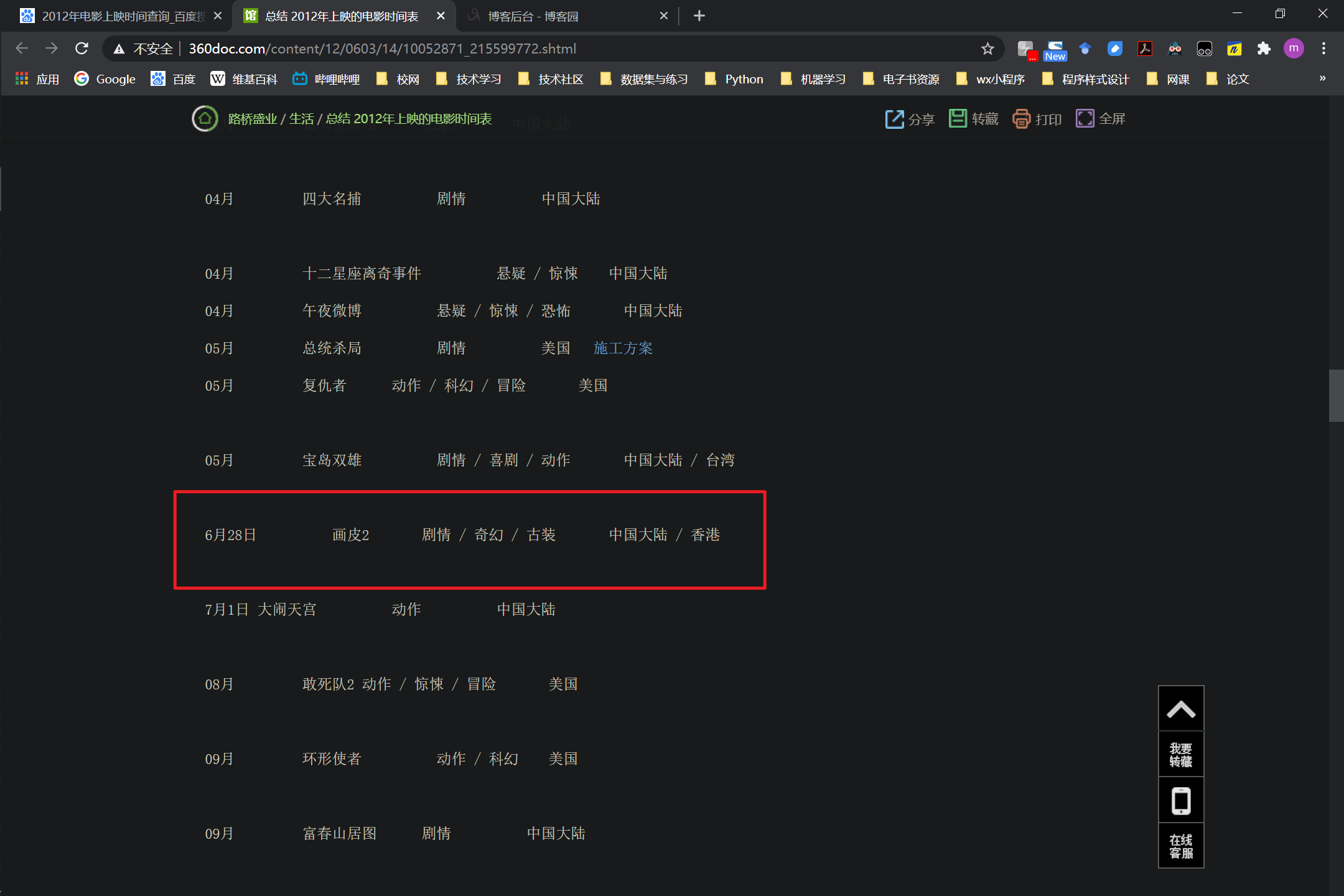This screenshot has height=896, width=1344.
Task: Click the 360doc home circle icon
Action: 205,118
